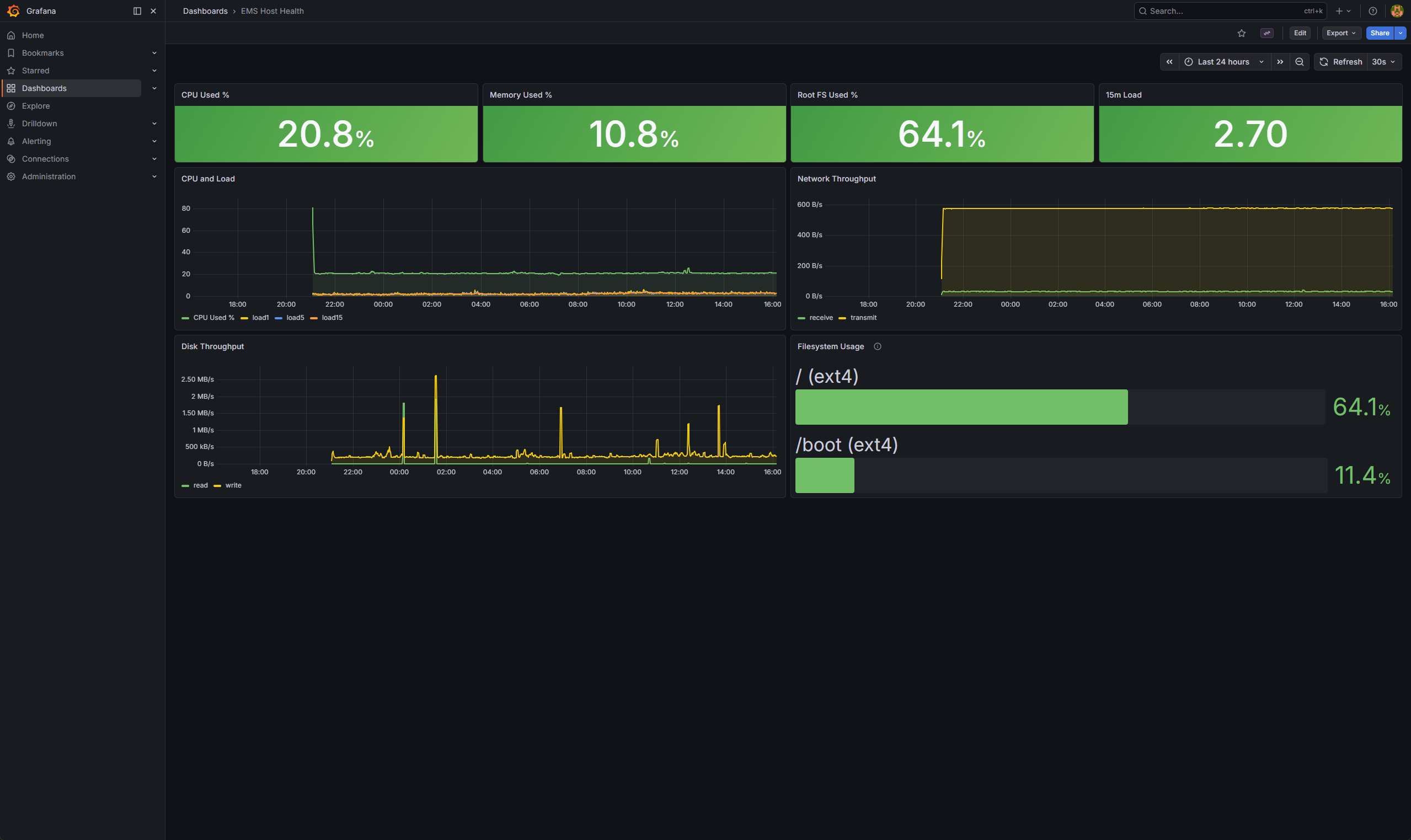Expand the Starred section chevron
The width and height of the screenshot is (1411, 840).
click(154, 71)
